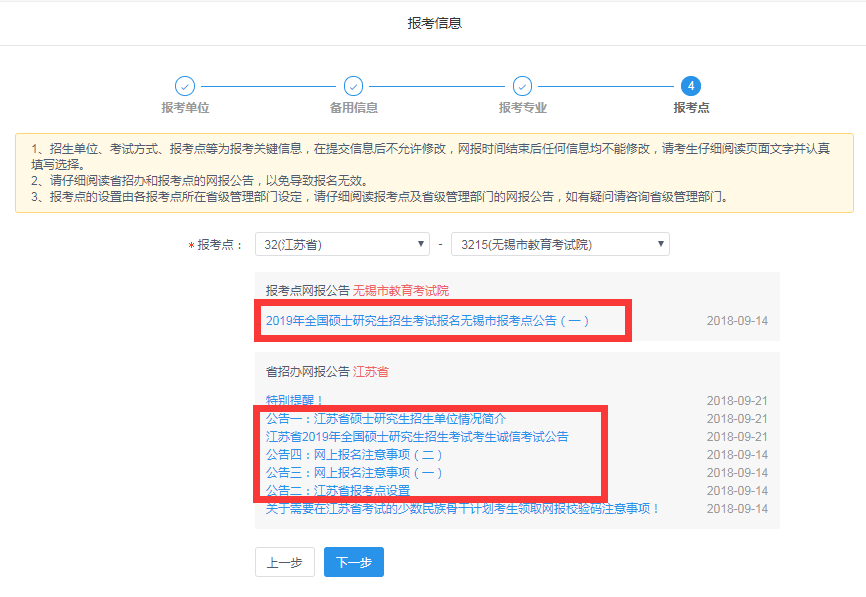The height and width of the screenshot is (597, 866).
Task: Click the 备用信息 step checkmark icon
Action: [353, 86]
